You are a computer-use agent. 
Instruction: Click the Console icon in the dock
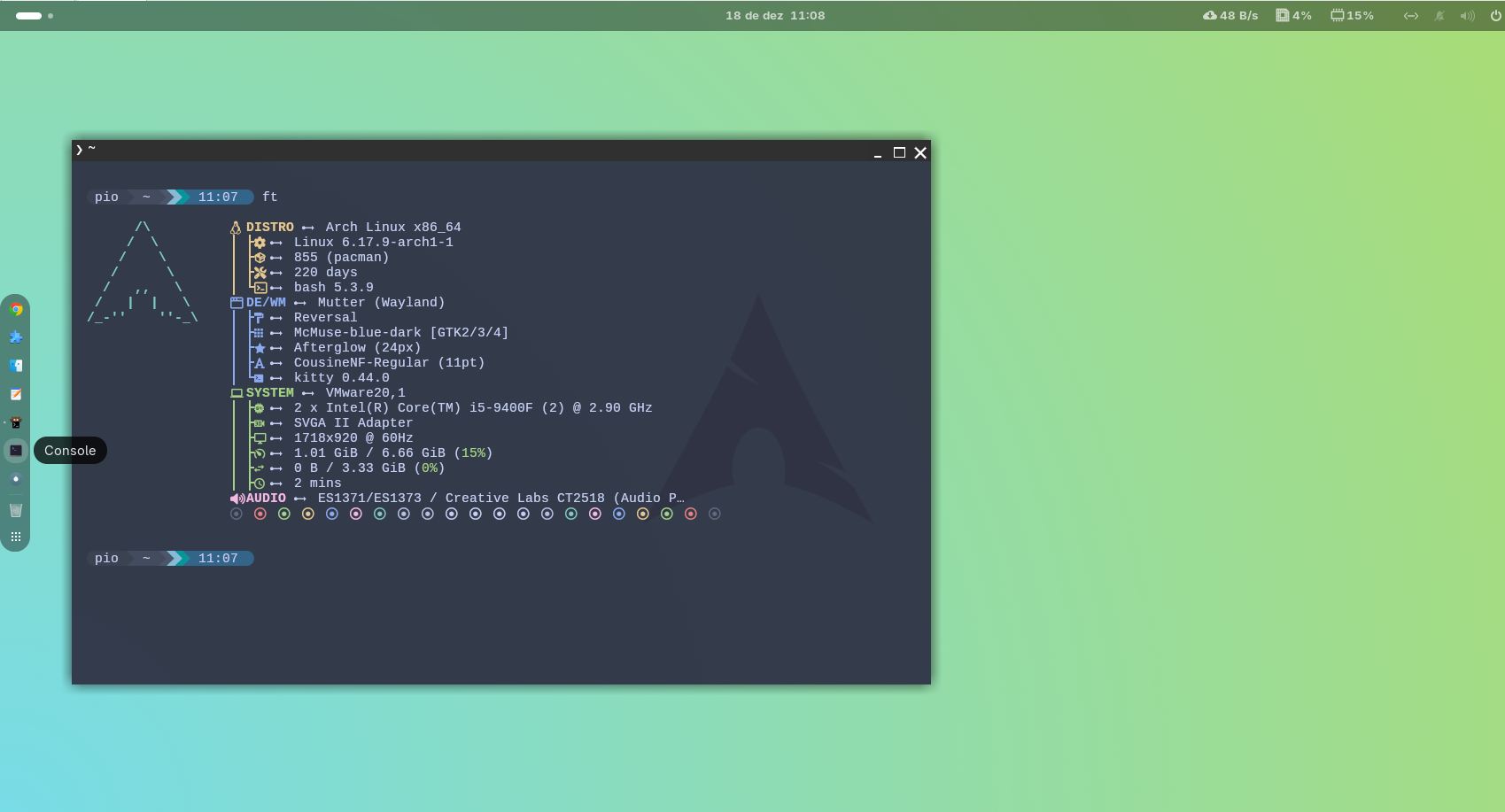pyautogui.click(x=16, y=451)
